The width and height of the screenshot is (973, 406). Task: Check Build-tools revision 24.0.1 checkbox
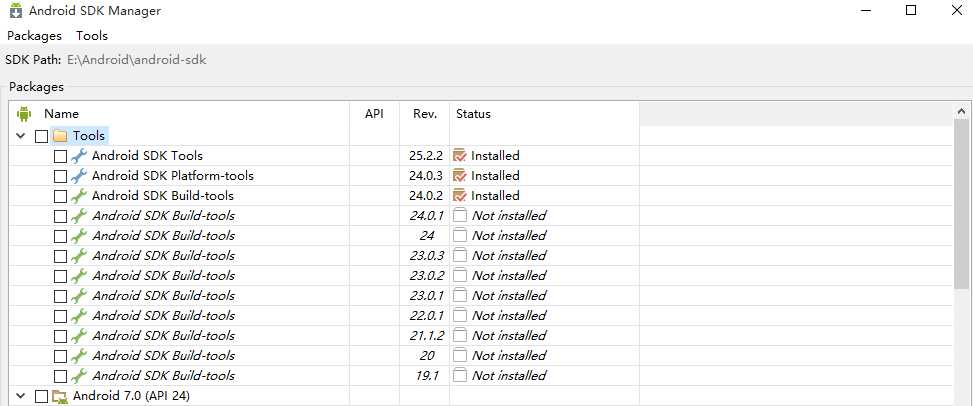pos(60,216)
